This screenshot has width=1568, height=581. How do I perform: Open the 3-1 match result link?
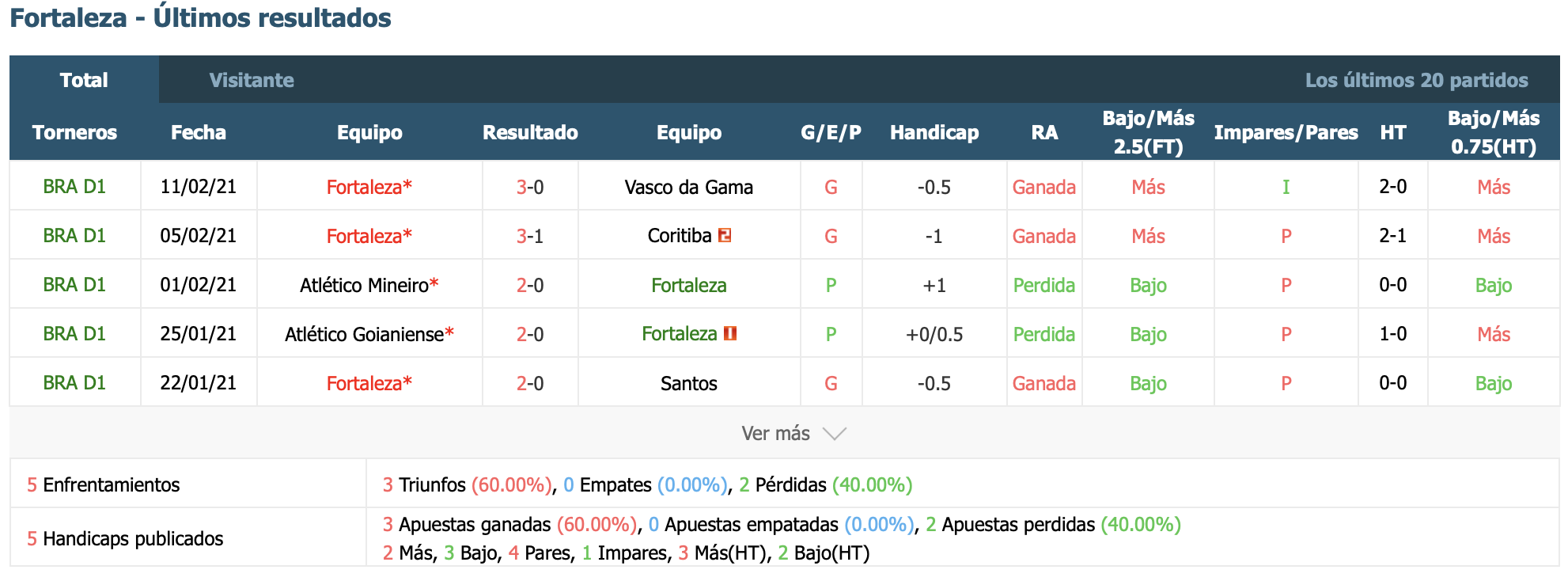[530, 236]
